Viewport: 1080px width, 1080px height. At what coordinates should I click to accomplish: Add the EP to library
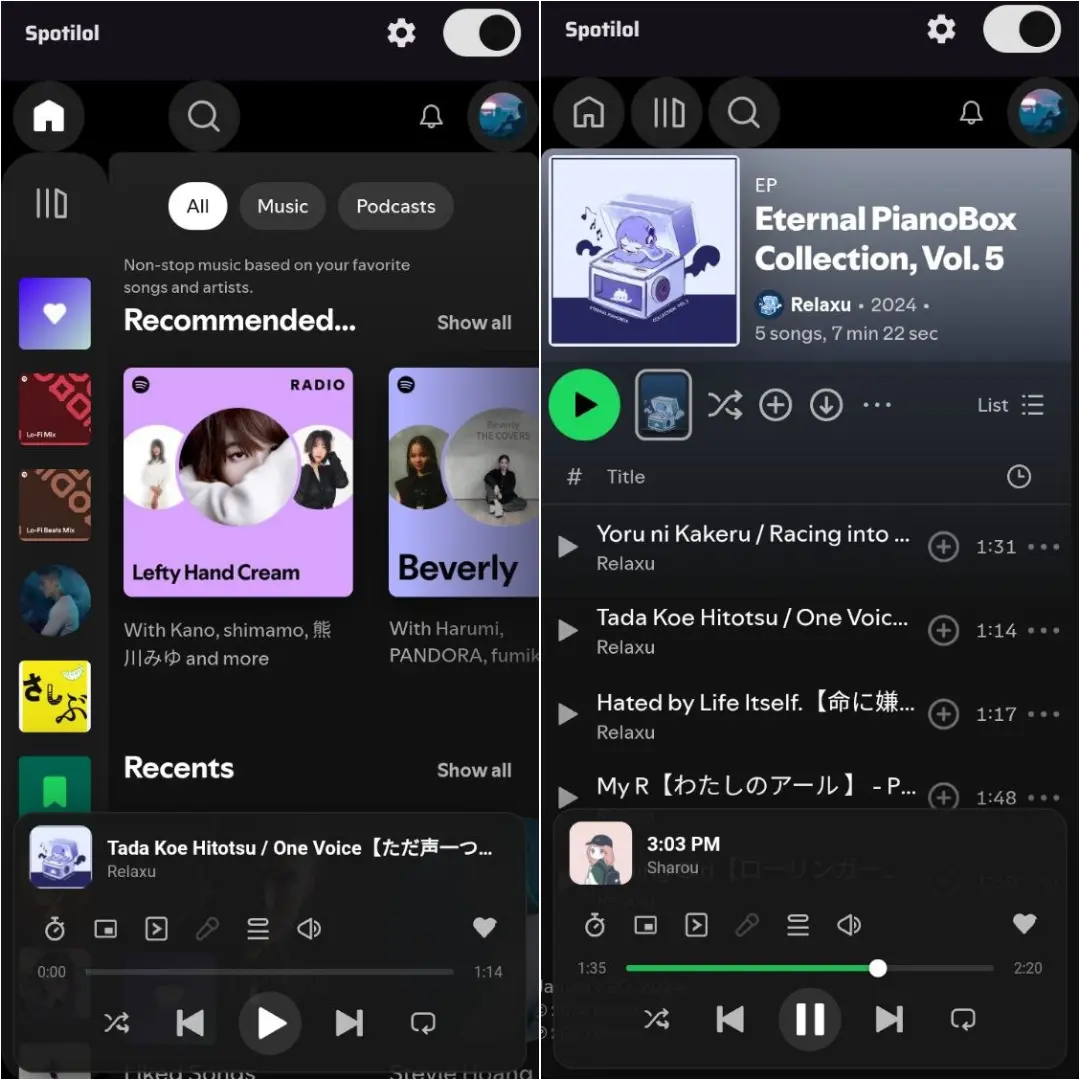[776, 405]
